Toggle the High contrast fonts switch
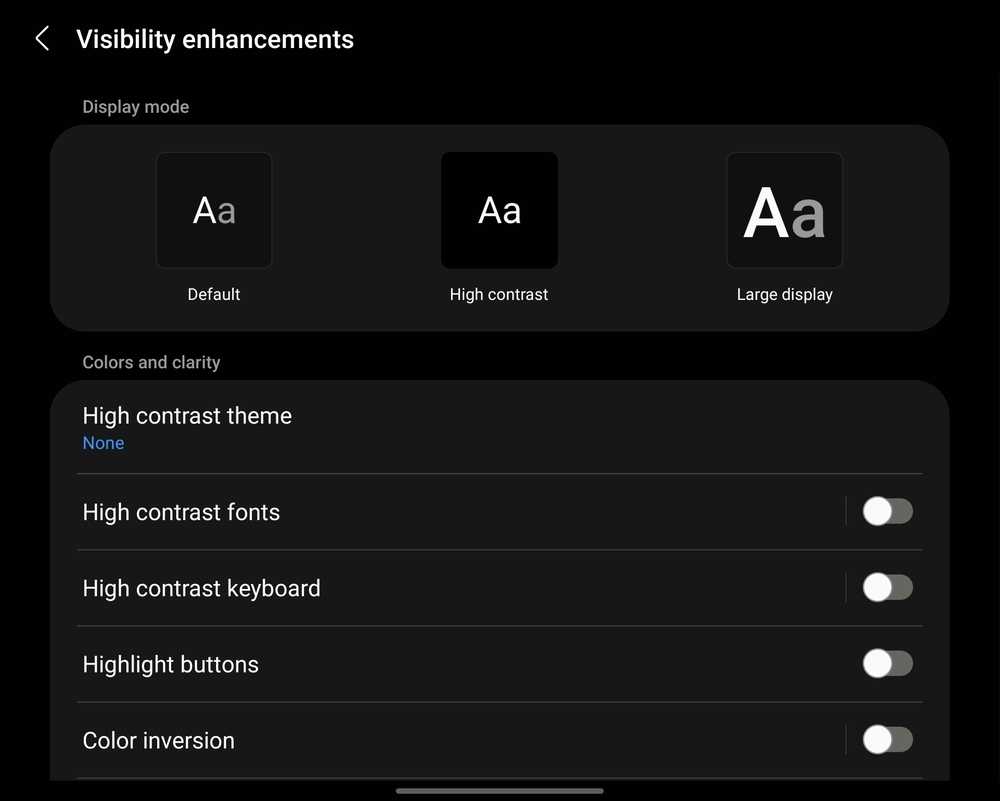Viewport: 1000px width, 801px height. pyautogui.click(x=887, y=512)
